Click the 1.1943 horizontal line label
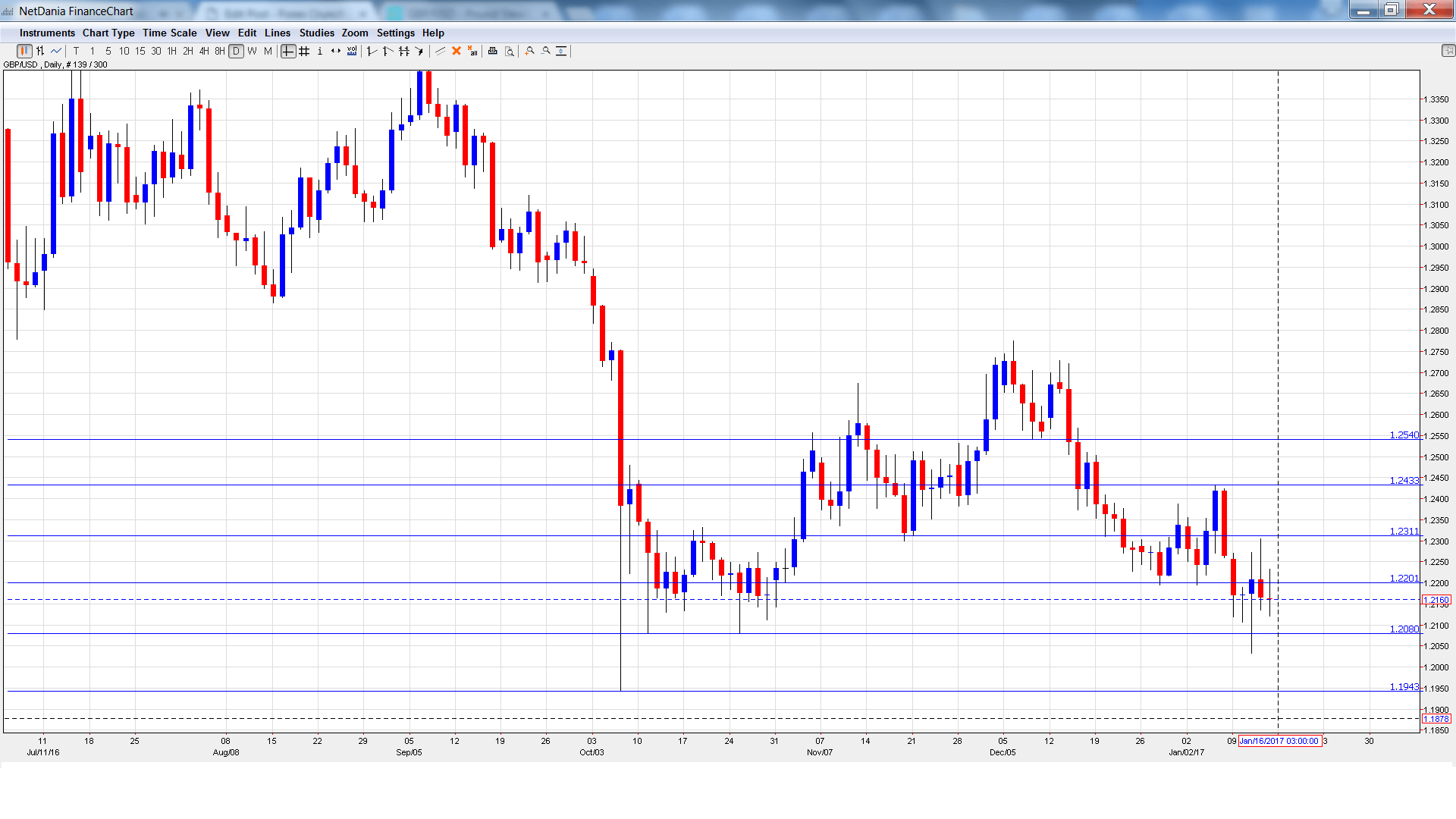This screenshot has height=819, width=1456. click(1404, 687)
